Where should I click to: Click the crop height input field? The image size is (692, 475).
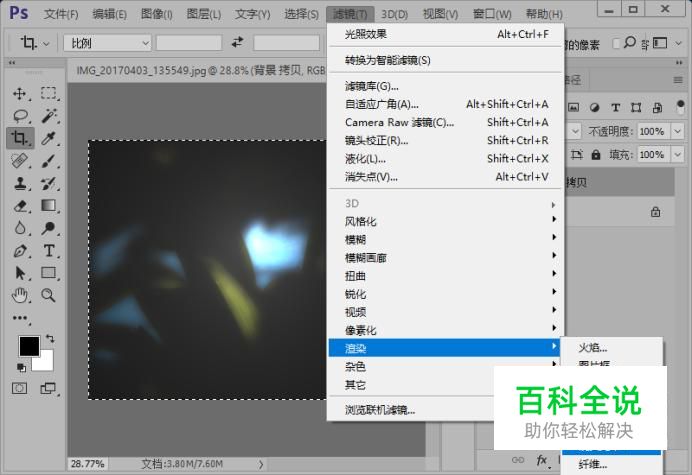286,43
